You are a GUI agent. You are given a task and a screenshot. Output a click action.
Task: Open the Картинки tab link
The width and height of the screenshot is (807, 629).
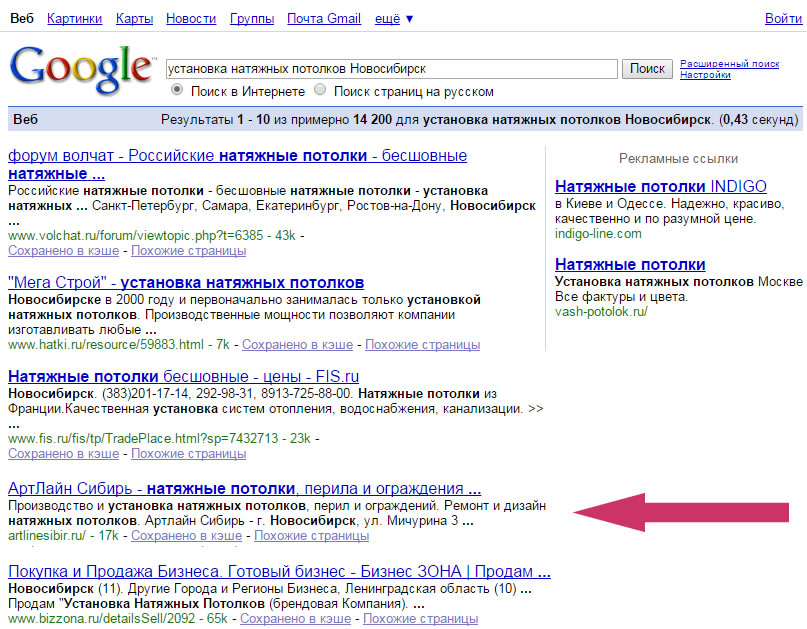tap(75, 19)
